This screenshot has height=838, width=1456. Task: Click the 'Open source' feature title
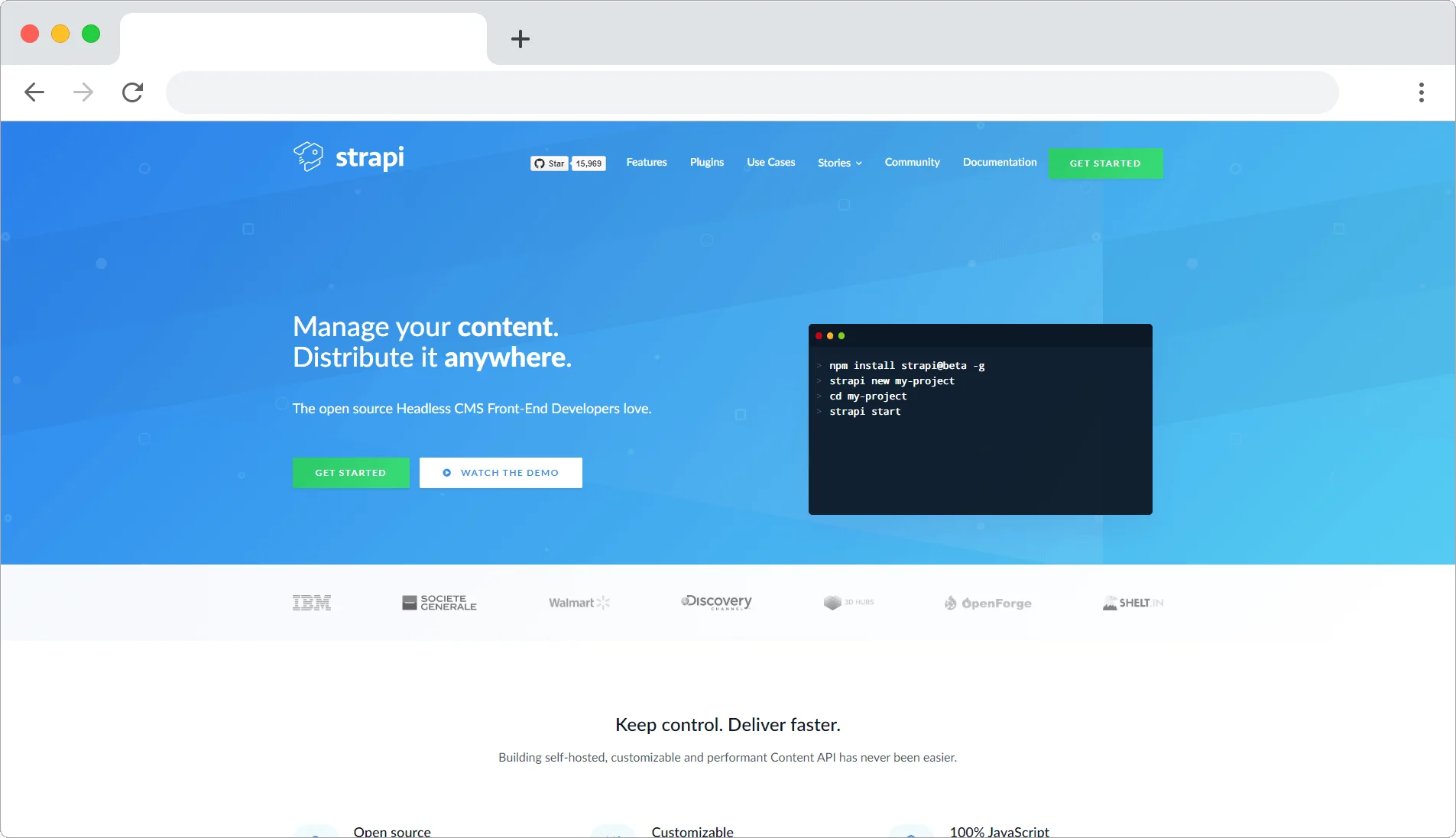[x=392, y=831]
